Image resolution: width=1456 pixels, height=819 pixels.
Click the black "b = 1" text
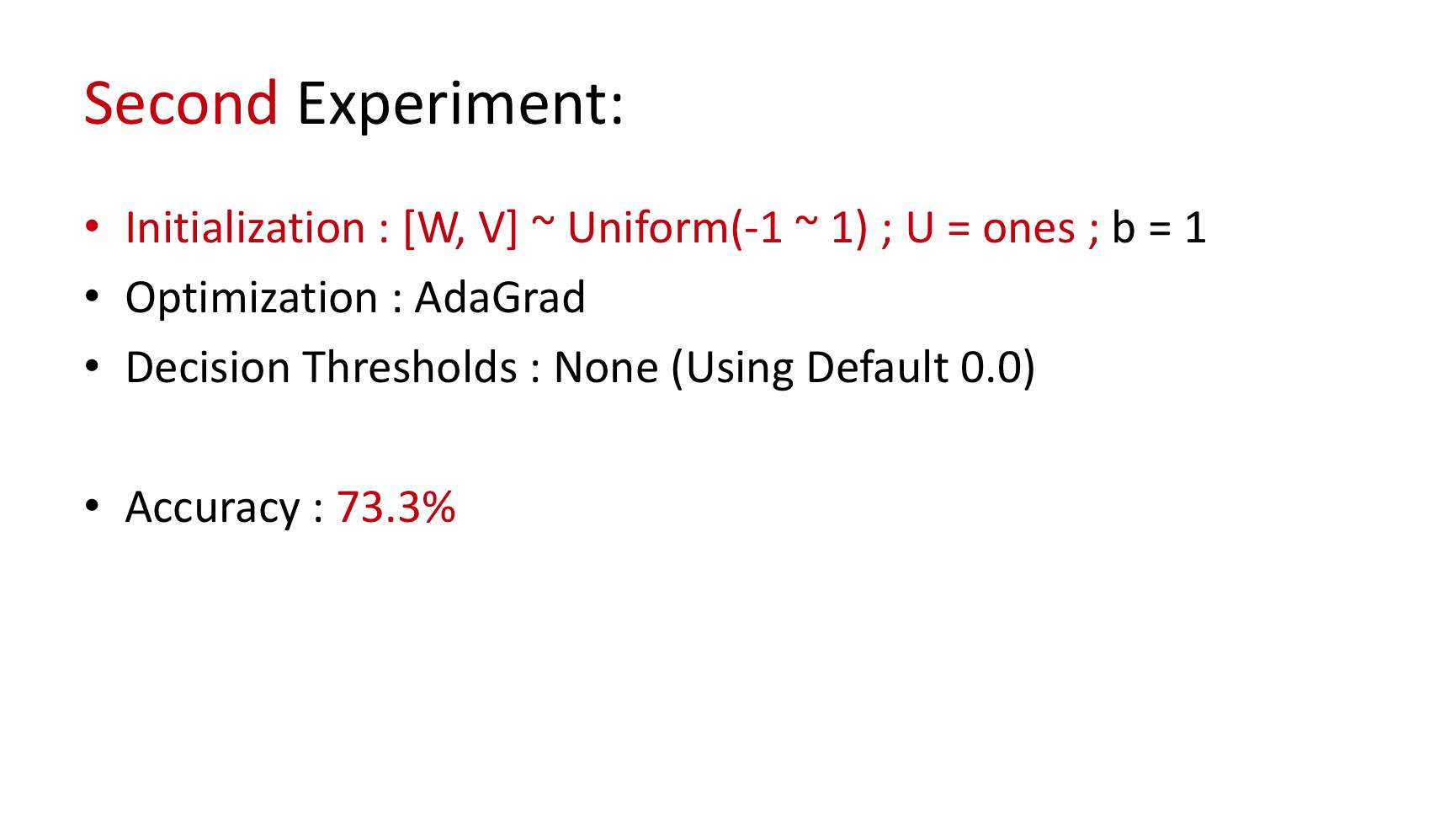pyautogui.click(x=1159, y=227)
